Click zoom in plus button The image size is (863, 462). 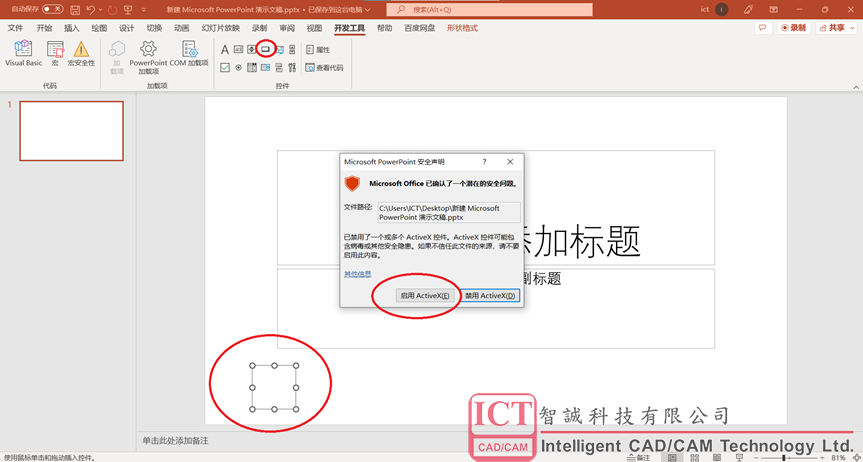[x=822, y=458]
